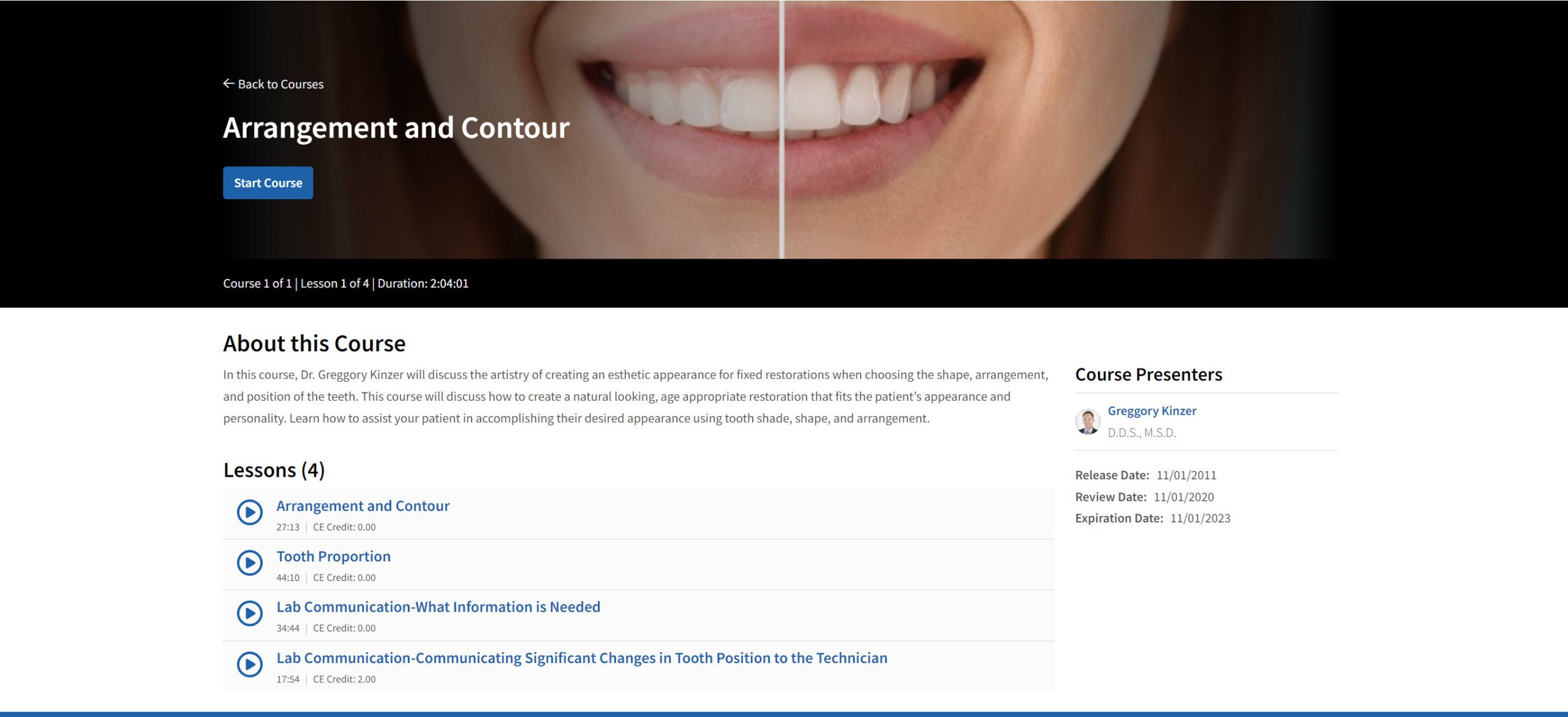Click CE Credit: 2.00 on last lesson
This screenshot has width=1568, height=717.
click(344, 679)
